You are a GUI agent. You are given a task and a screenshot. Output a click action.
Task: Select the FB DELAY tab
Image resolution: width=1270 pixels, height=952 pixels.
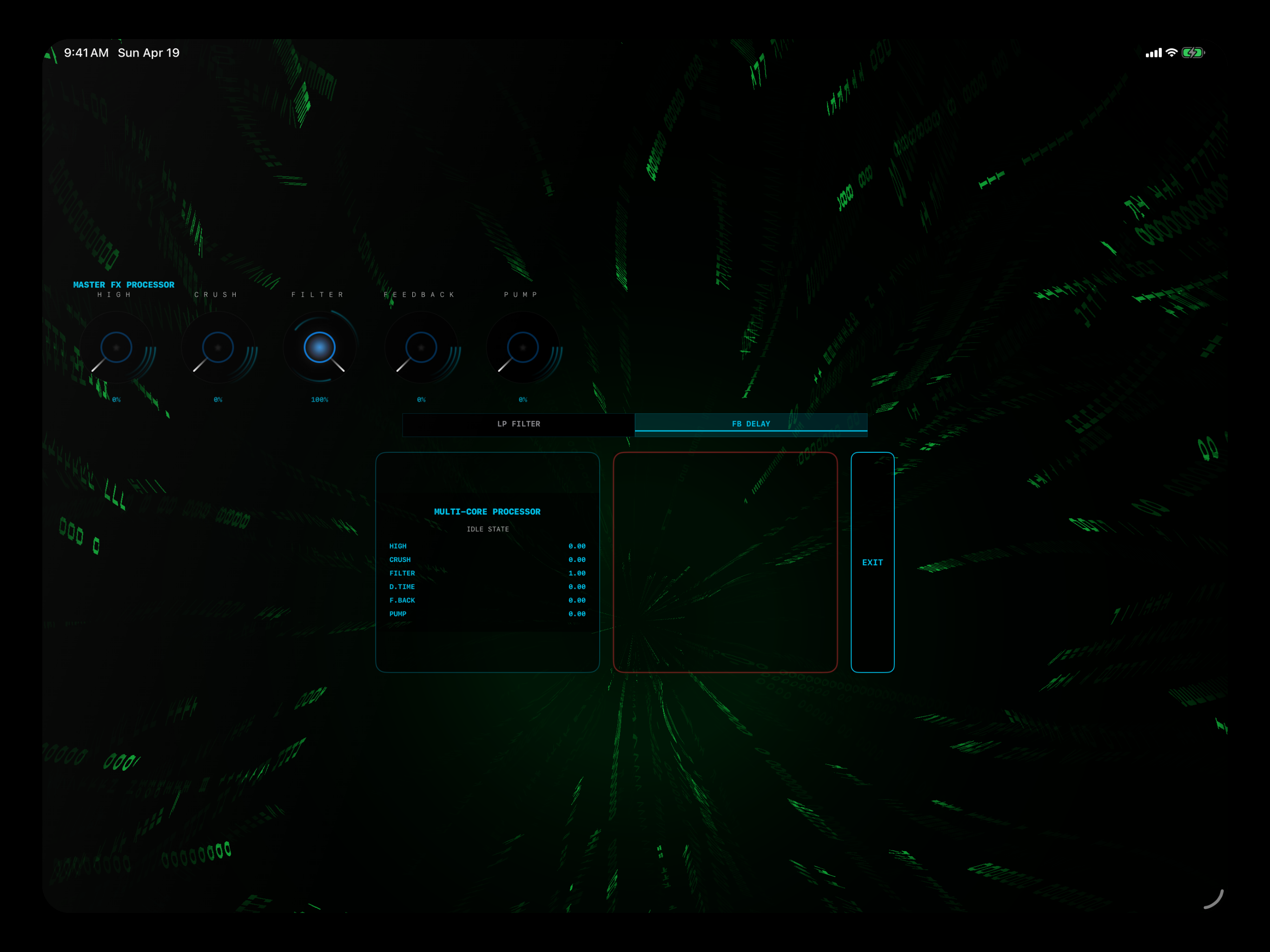pos(751,424)
